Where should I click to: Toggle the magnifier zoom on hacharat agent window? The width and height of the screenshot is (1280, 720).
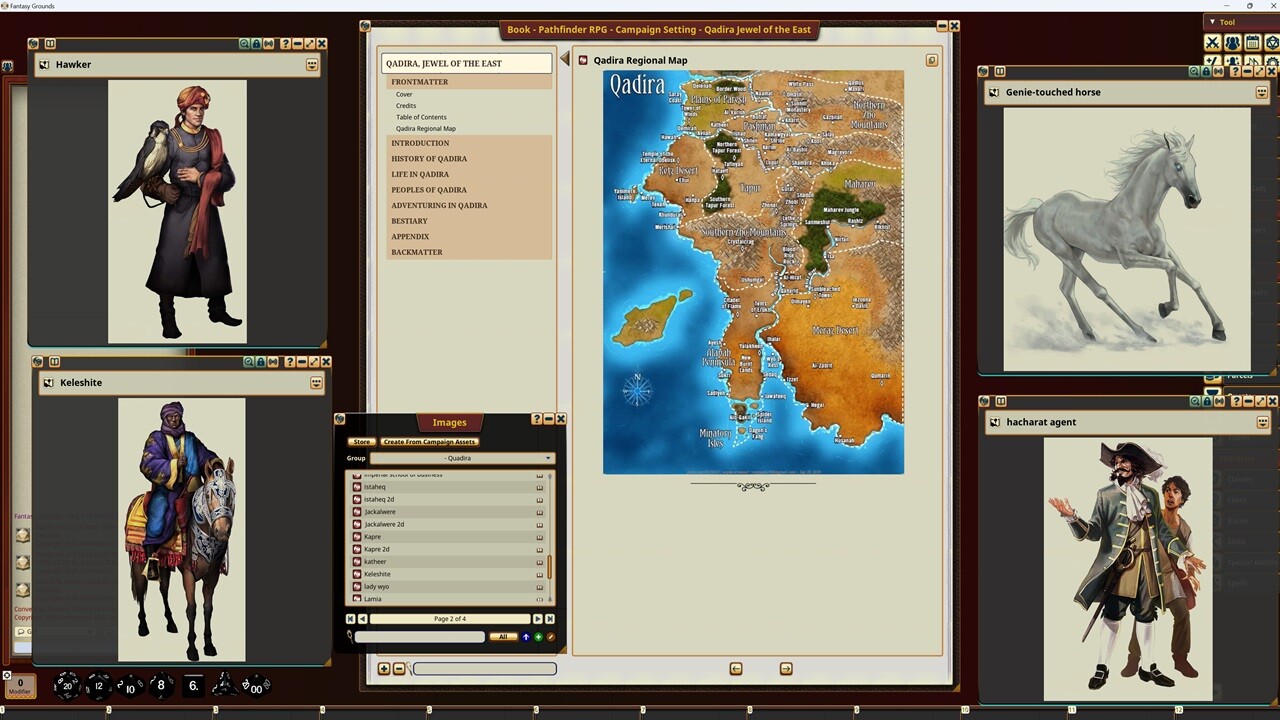pos(1194,400)
